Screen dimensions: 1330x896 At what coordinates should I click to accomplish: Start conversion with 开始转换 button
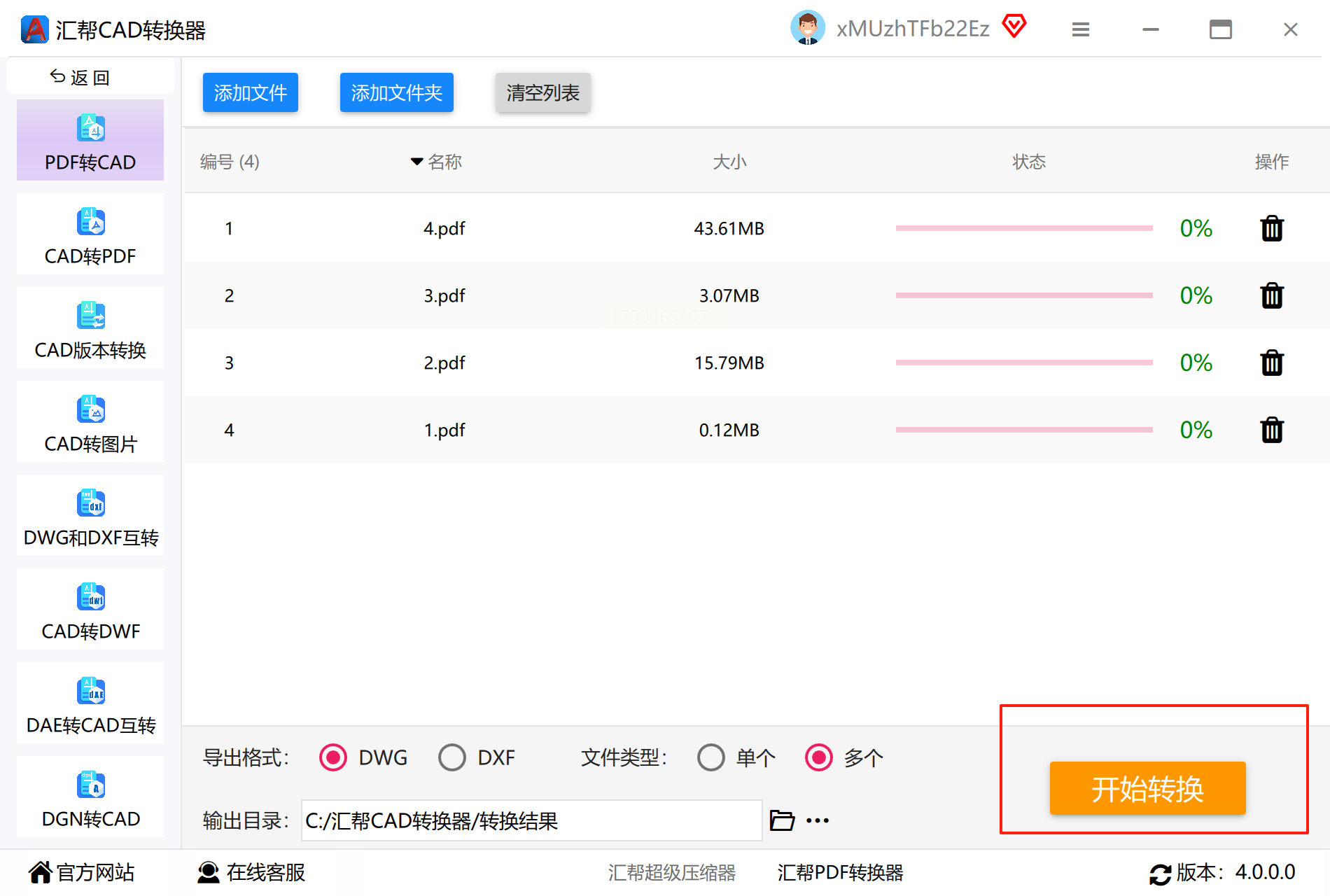point(1147,788)
